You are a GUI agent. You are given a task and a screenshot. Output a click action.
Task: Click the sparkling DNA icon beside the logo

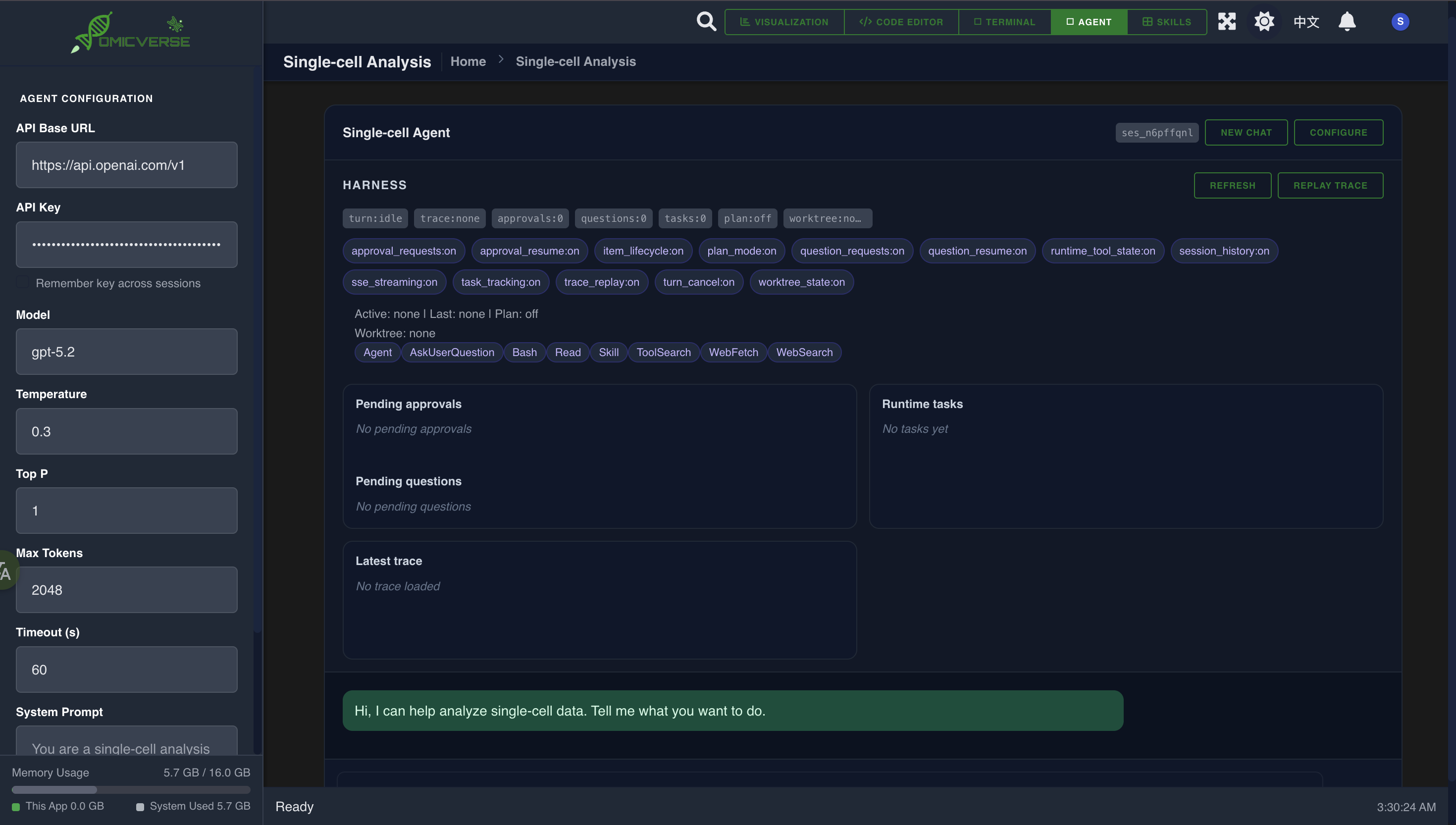tap(175, 25)
